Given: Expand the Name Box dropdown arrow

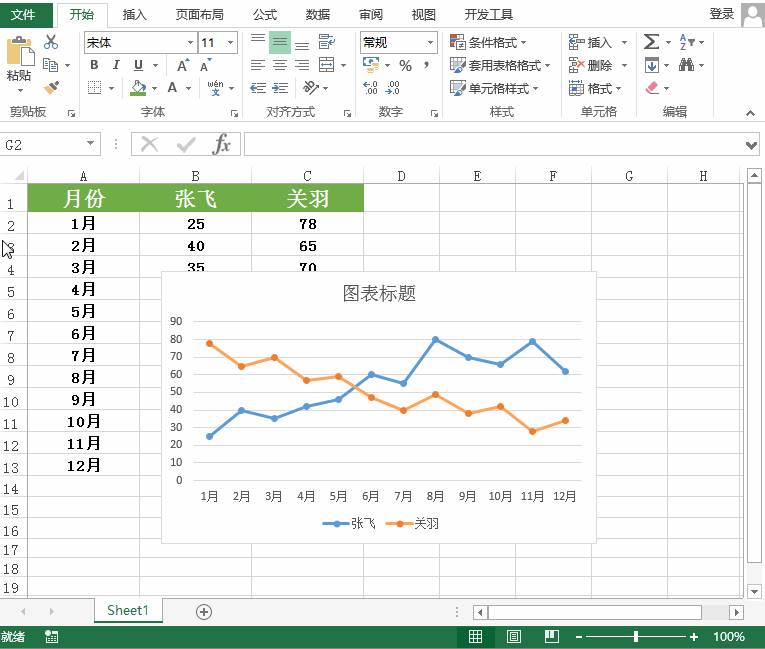Looking at the screenshot, I should point(90,143).
